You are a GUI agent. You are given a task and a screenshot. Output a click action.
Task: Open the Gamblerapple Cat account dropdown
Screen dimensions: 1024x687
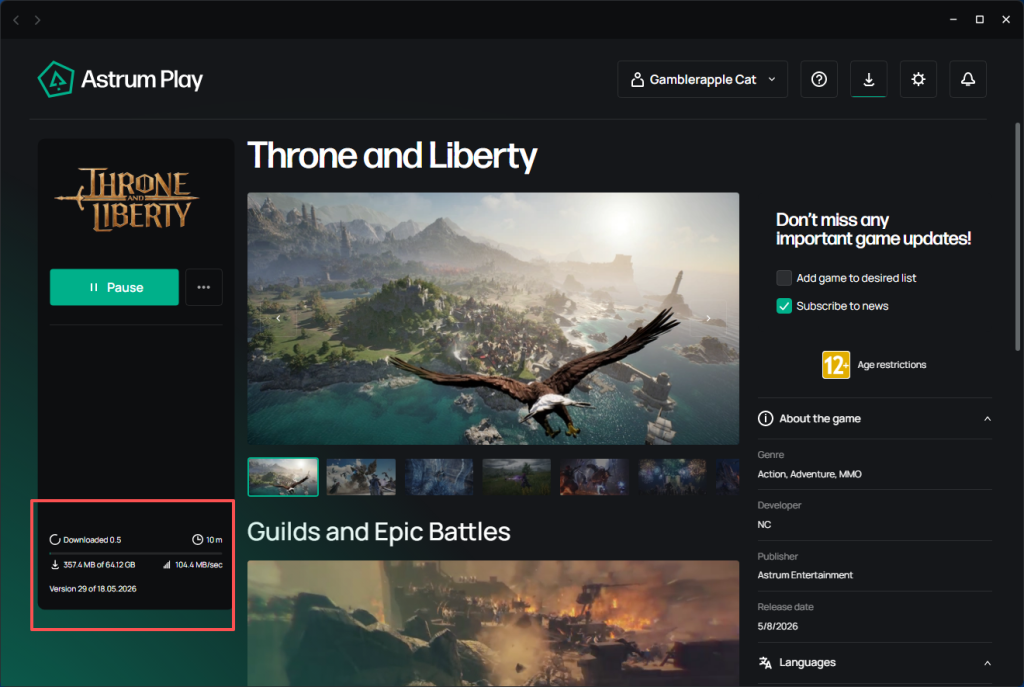pyautogui.click(x=703, y=80)
